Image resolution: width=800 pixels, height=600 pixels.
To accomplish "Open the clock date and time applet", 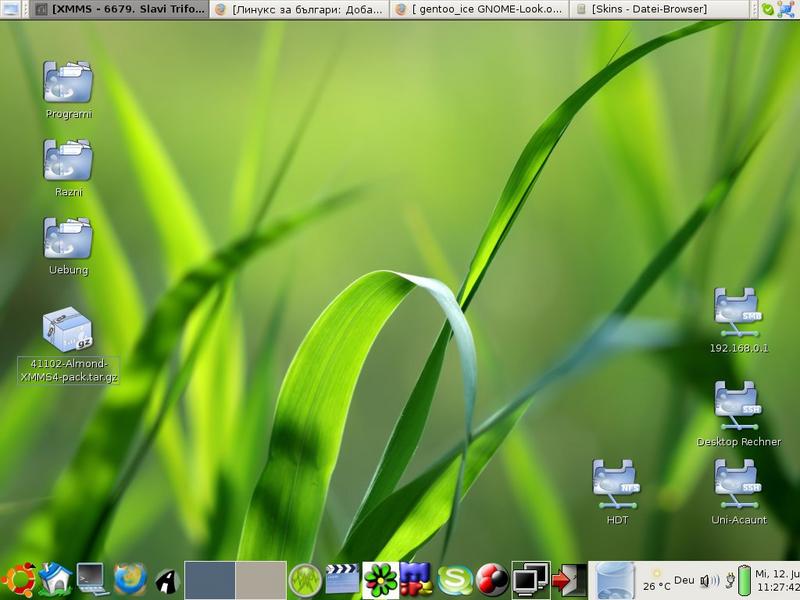I will point(776,580).
